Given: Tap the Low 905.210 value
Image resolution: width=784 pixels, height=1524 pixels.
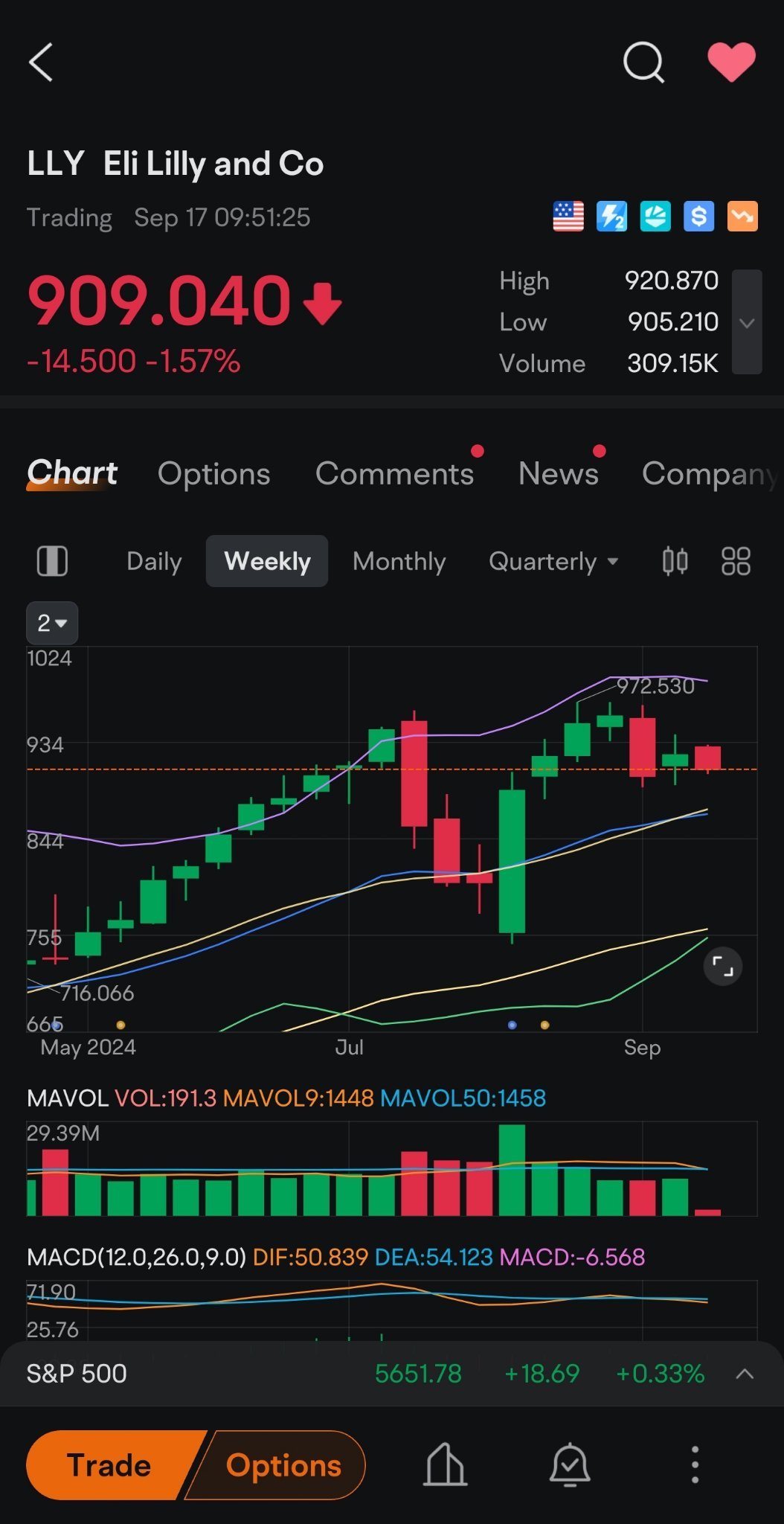Looking at the screenshot, I should (x=672, y=321).
